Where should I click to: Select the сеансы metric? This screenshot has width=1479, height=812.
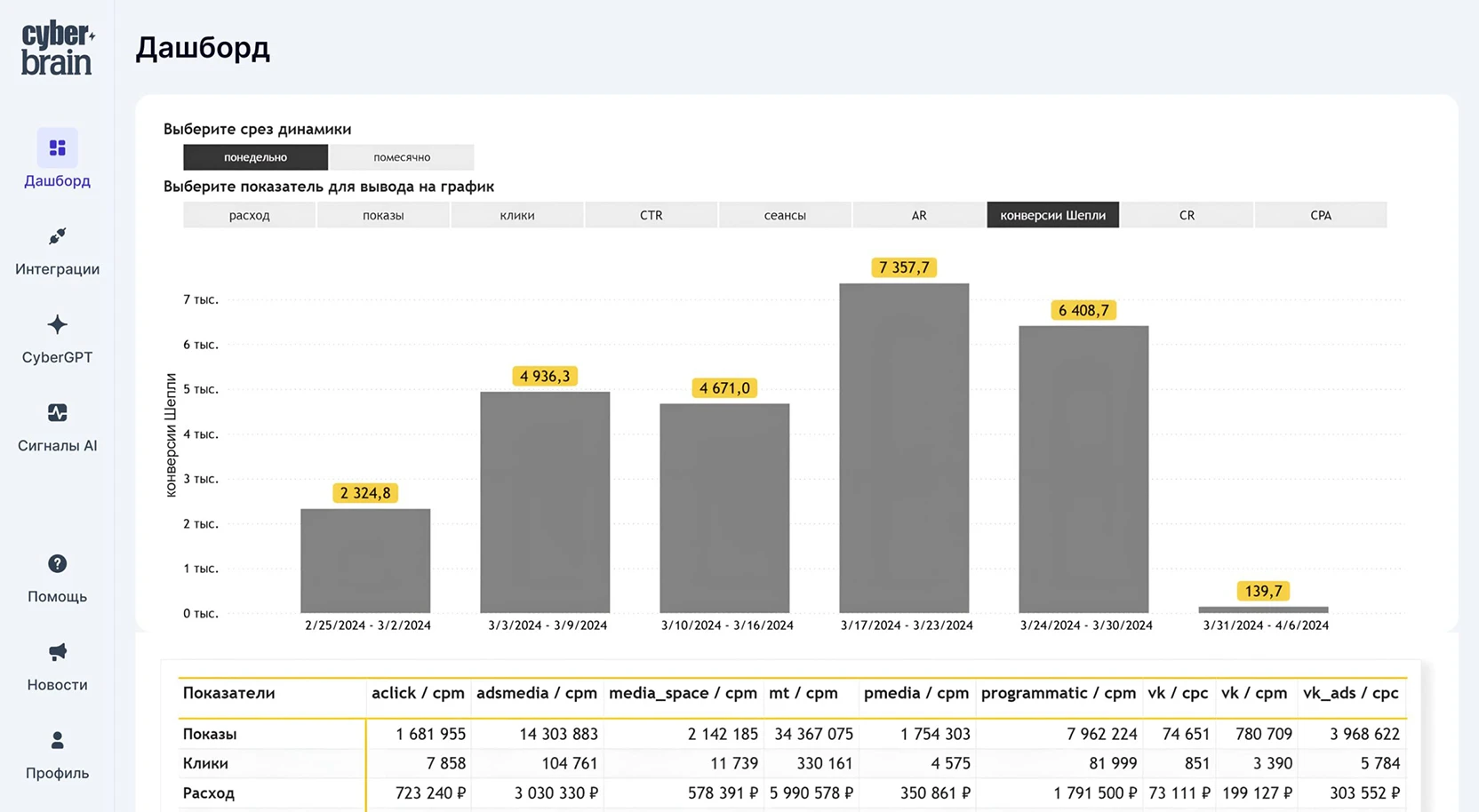785,215
